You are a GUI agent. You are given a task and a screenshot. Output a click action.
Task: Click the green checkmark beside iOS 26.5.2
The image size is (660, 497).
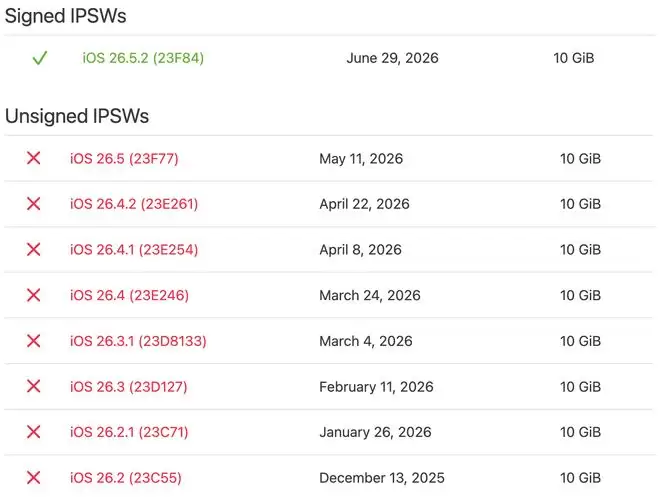(40, 58)
